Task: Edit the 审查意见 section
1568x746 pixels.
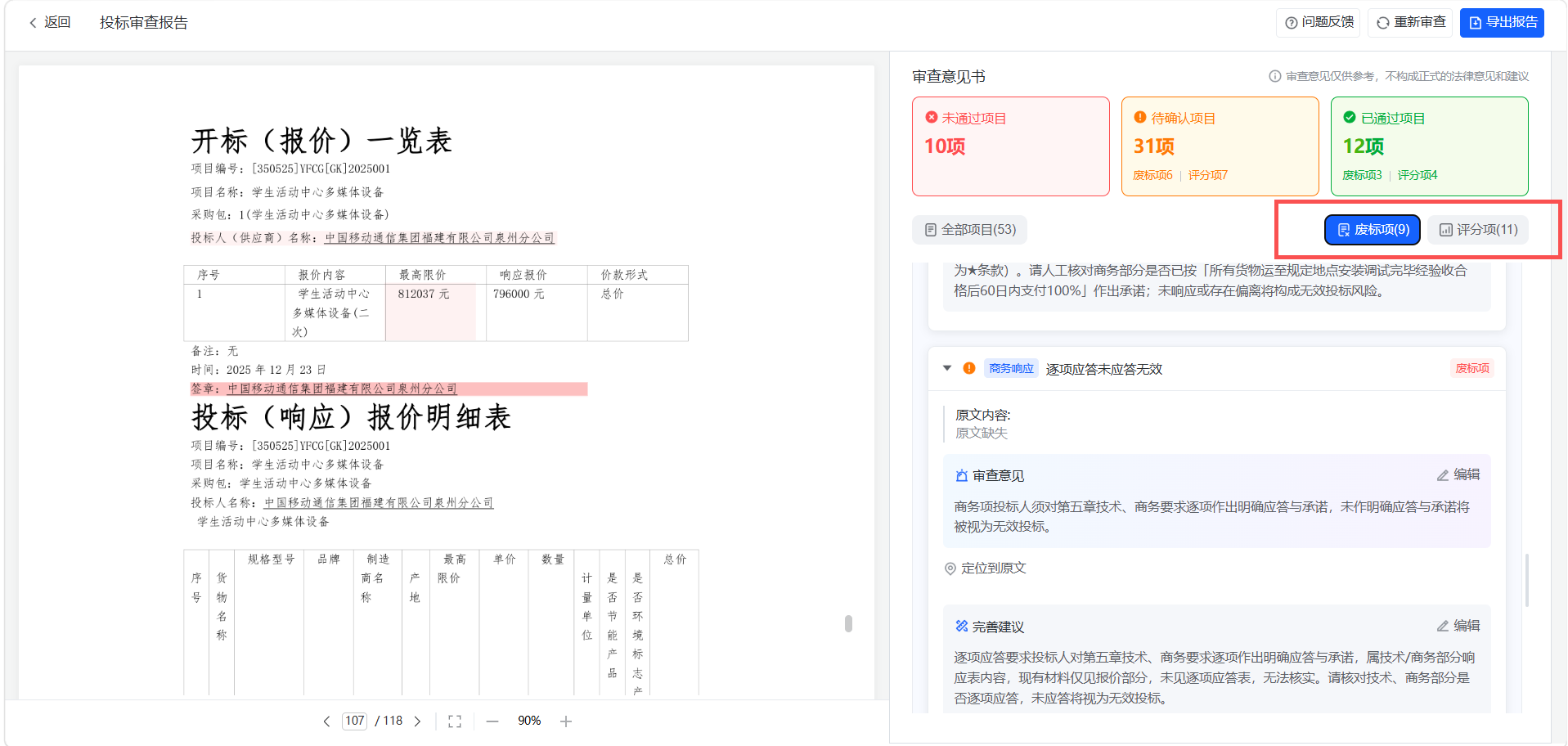Action: coord(1458,474)
